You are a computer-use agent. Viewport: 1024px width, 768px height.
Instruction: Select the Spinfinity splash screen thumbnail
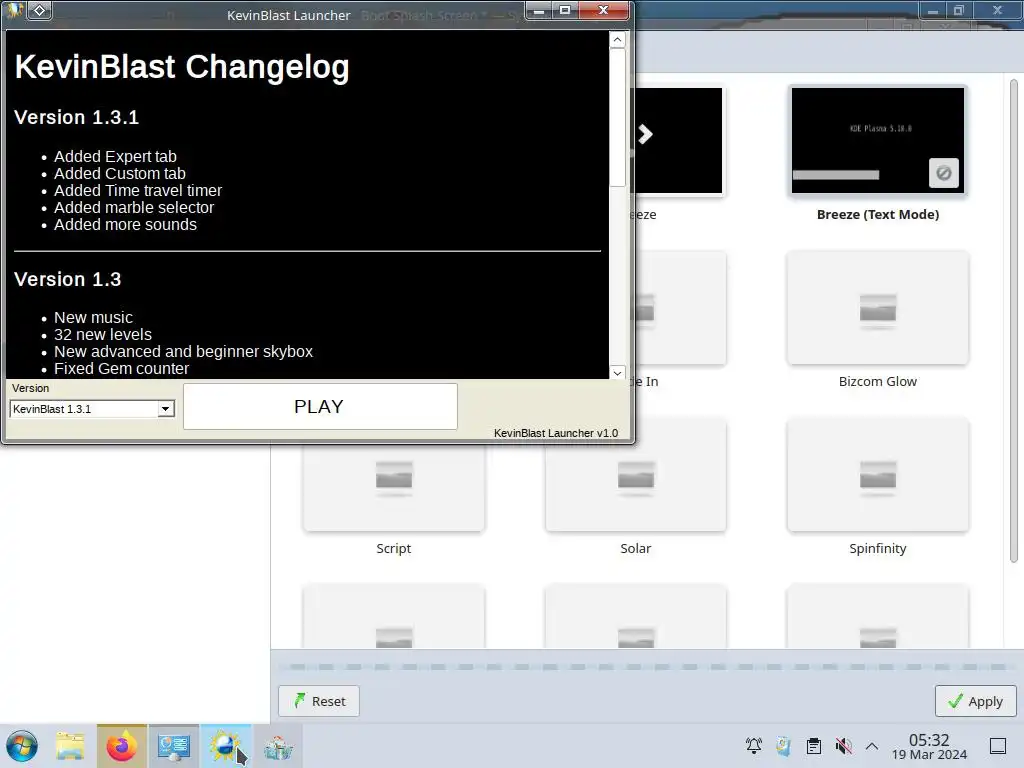878,475
